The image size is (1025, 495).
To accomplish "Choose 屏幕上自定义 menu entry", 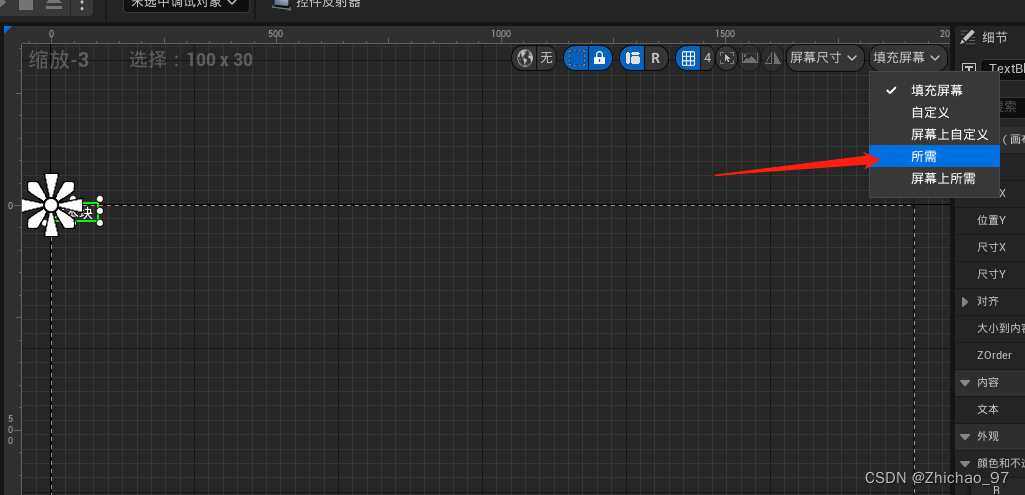I will (934, 135).
